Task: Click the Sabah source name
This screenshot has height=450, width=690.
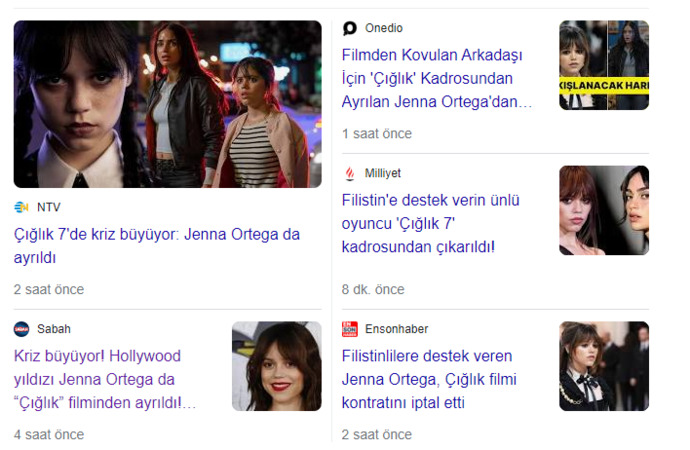Action: (54, 329)
